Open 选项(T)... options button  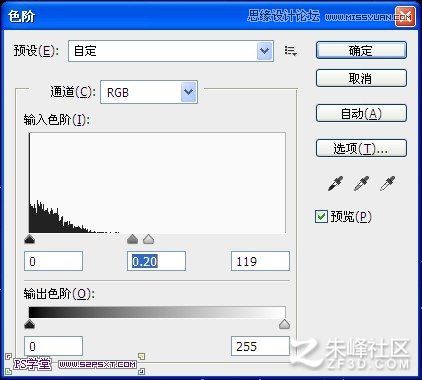point(361,148)
